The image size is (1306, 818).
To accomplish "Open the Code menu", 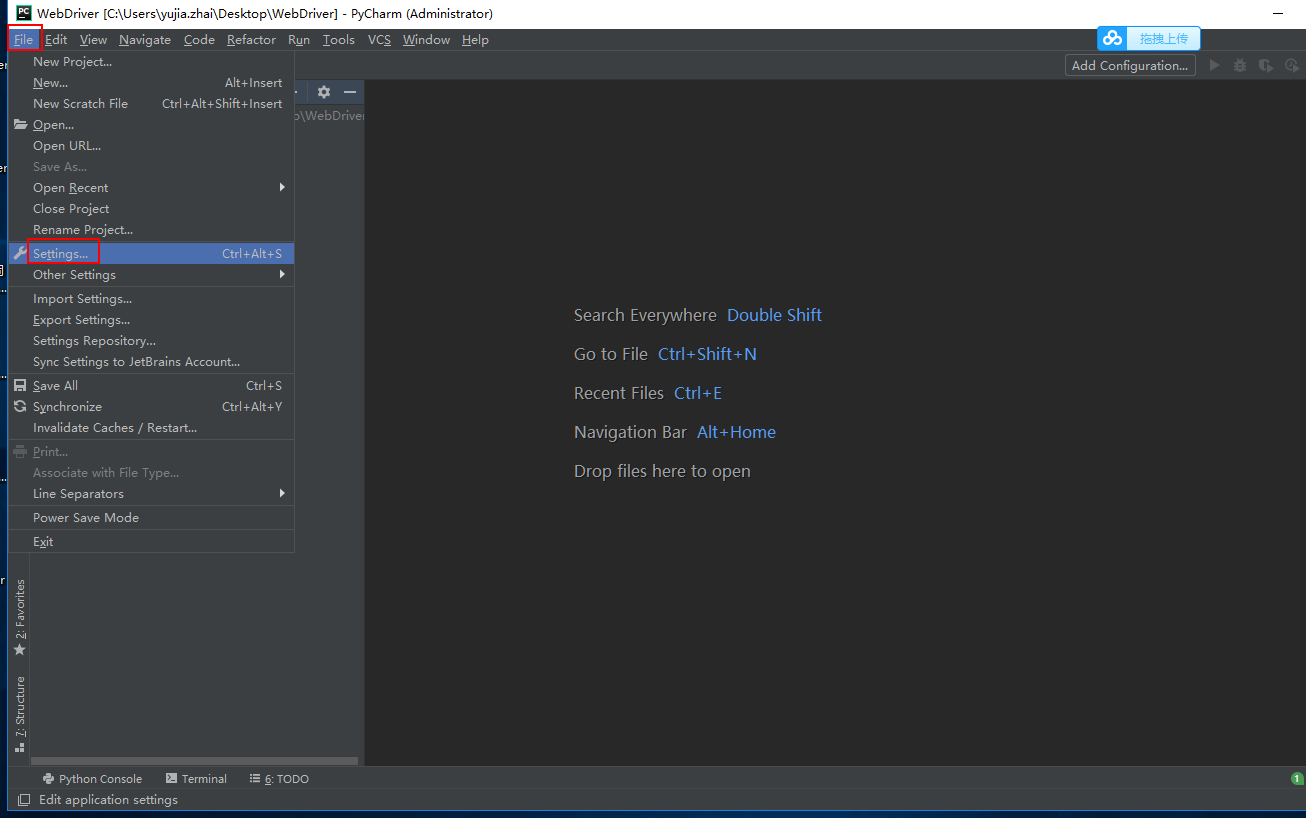I will [x=199, y=40].
